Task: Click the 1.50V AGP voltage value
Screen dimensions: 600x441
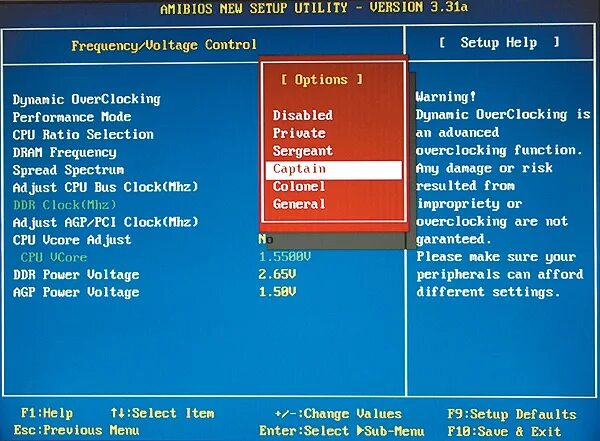Action: (277, 292)
